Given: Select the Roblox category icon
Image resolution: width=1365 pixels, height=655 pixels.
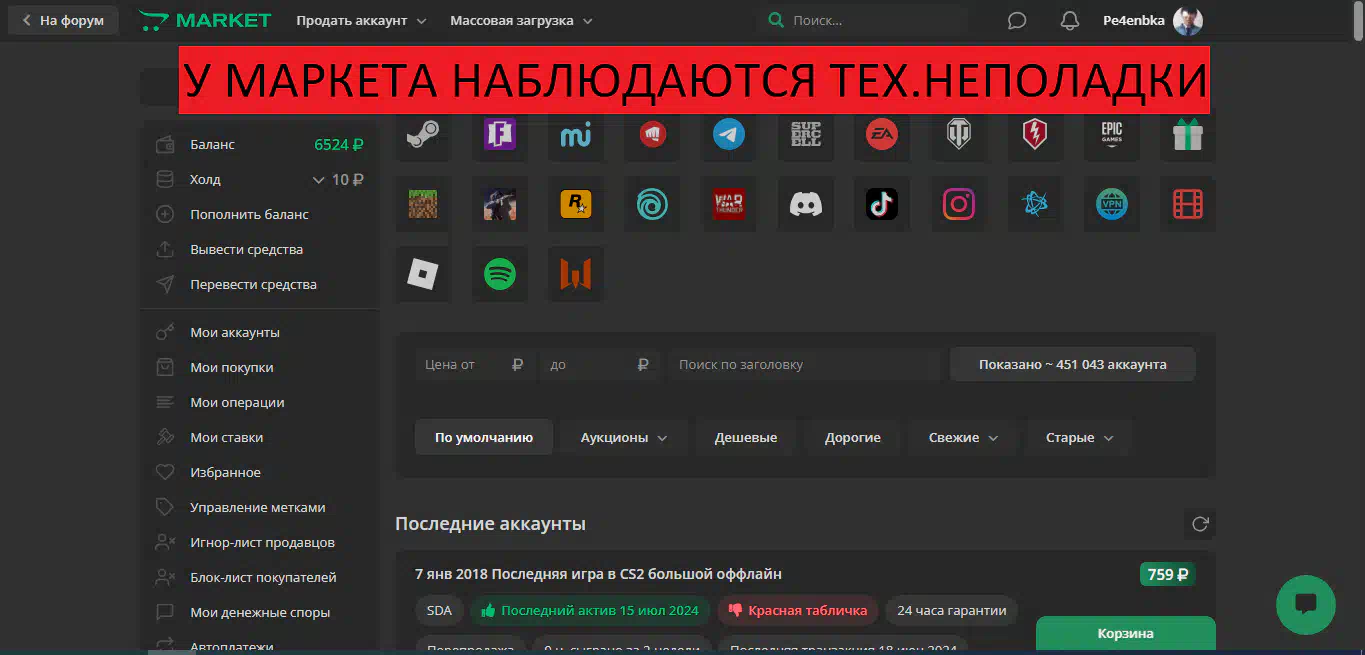Looking at the screenshot, I should tap(423, 274).
